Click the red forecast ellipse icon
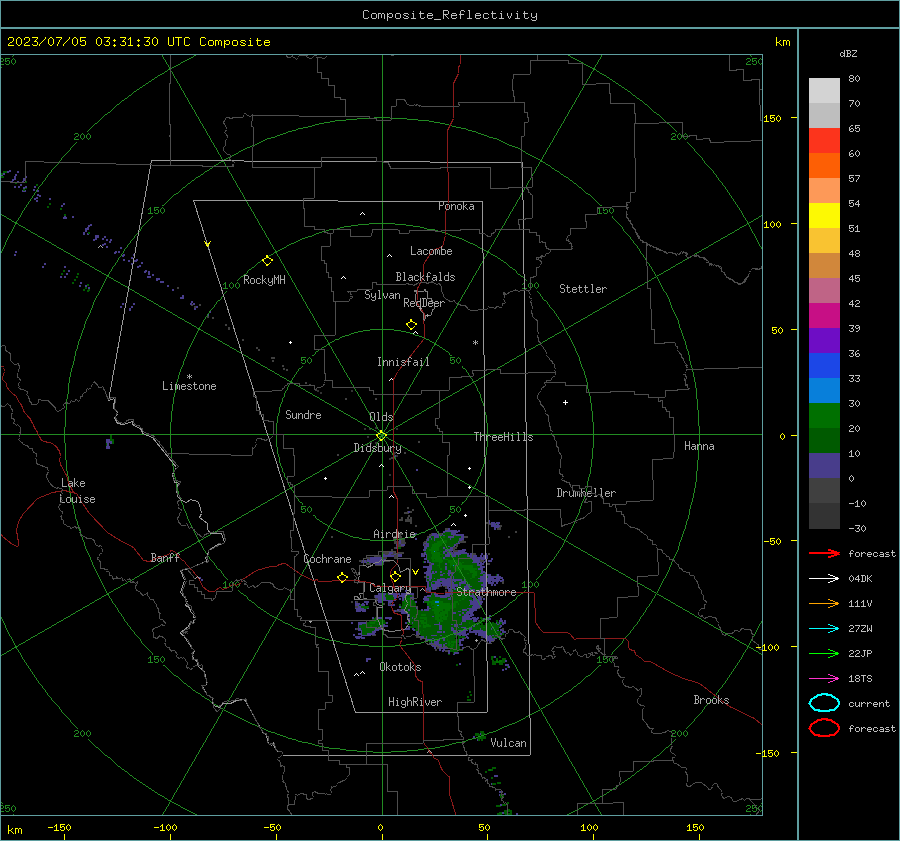Image resolution: width=900 pixels, height=841 pixels. pyautogui.click(x=824, y=727)
